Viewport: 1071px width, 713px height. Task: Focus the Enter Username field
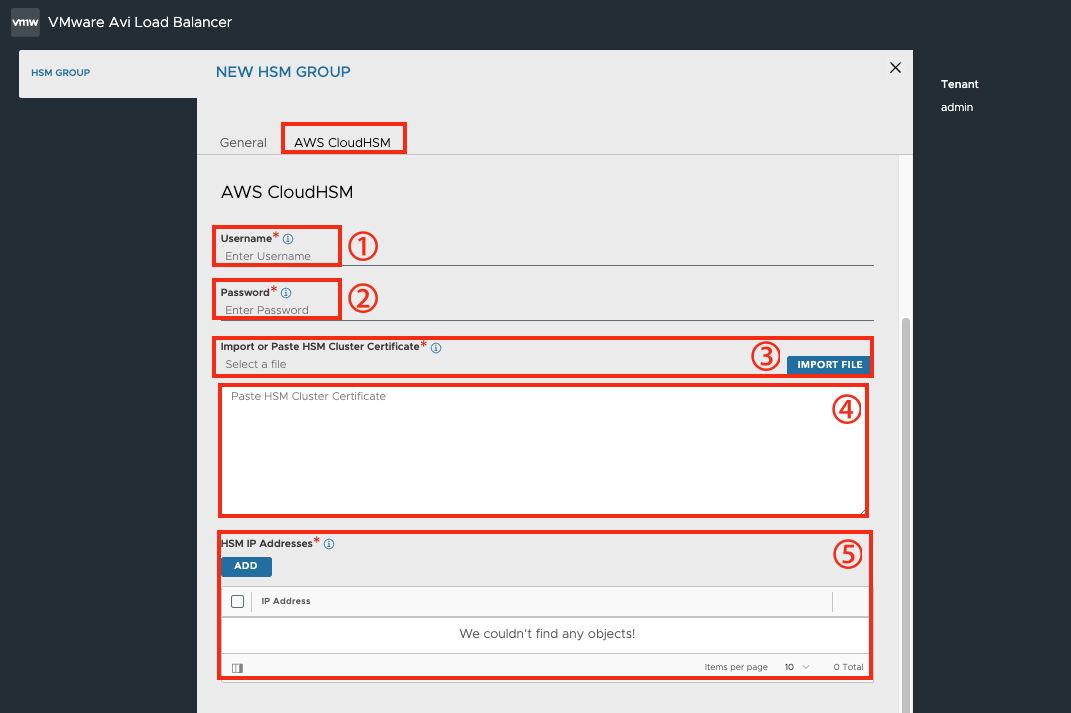(546, 256)
